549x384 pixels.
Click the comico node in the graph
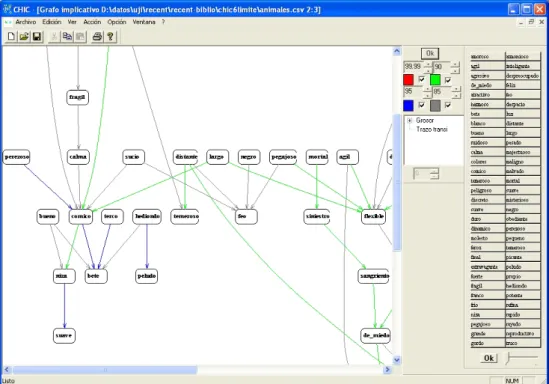click(x=81, y=216)
